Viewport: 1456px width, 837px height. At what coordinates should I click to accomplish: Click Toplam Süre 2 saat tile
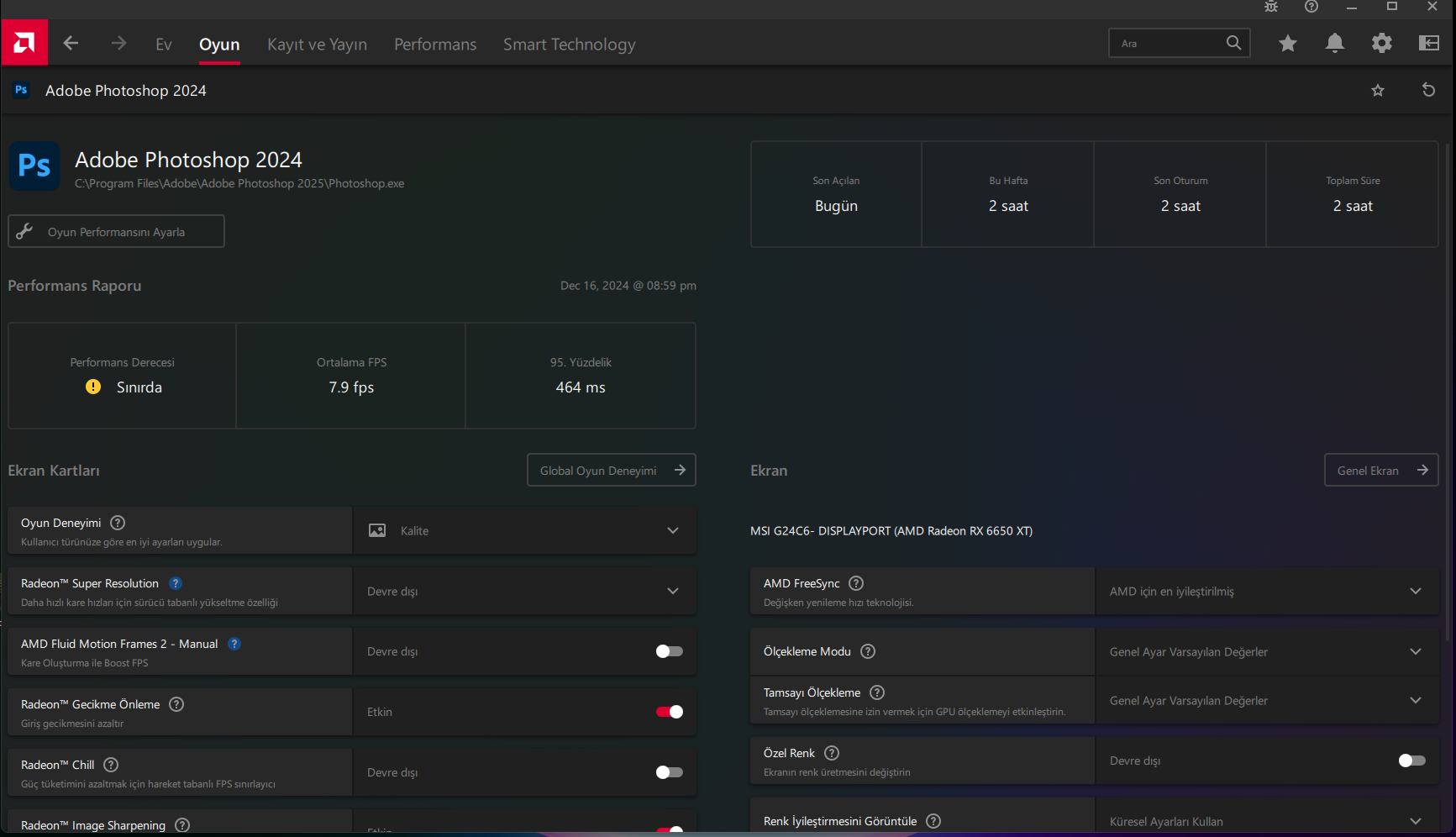point(1353,194)
